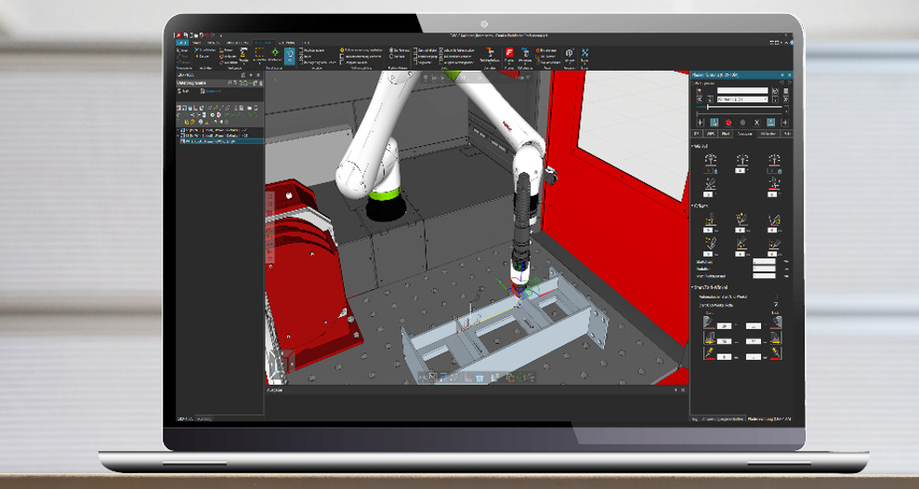The image size is (919, 489).
Task: Switch to the fifth tab in the right panel tab row
Action: (768, 134)
